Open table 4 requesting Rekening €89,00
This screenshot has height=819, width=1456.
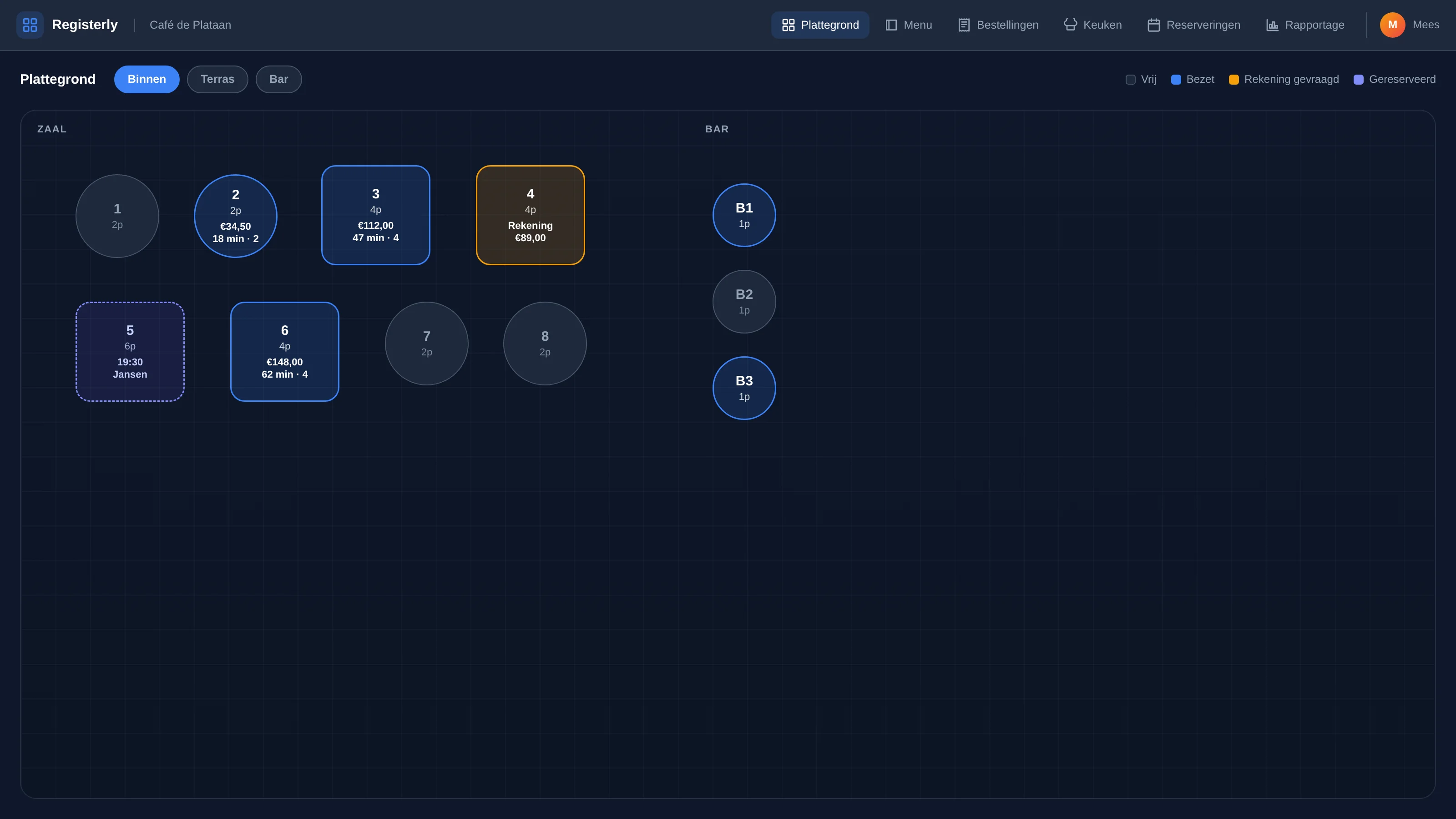tap(530, 215)
